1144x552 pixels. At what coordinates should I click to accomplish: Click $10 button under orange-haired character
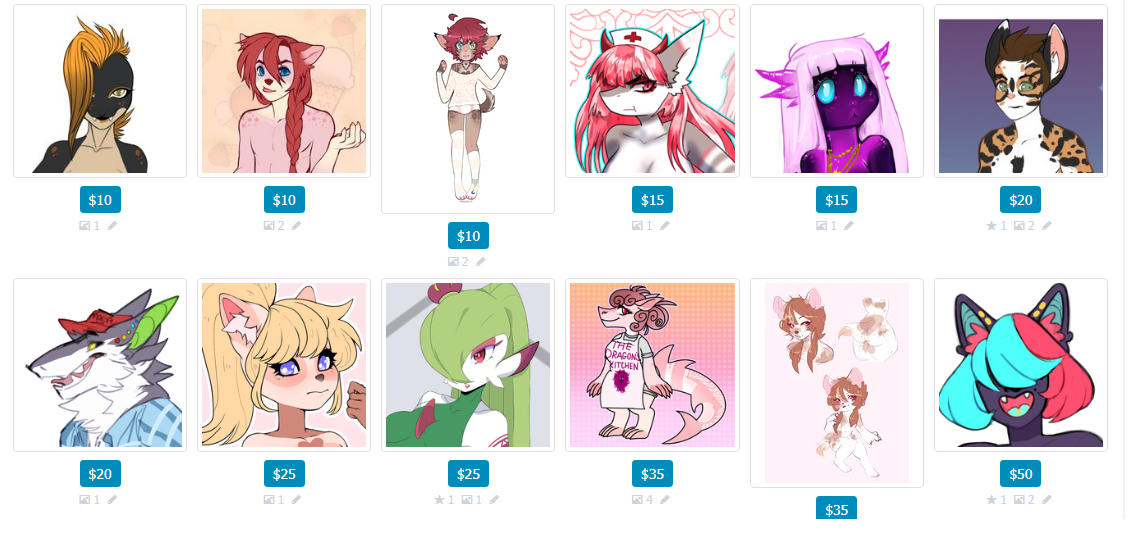tap(100, 200)
